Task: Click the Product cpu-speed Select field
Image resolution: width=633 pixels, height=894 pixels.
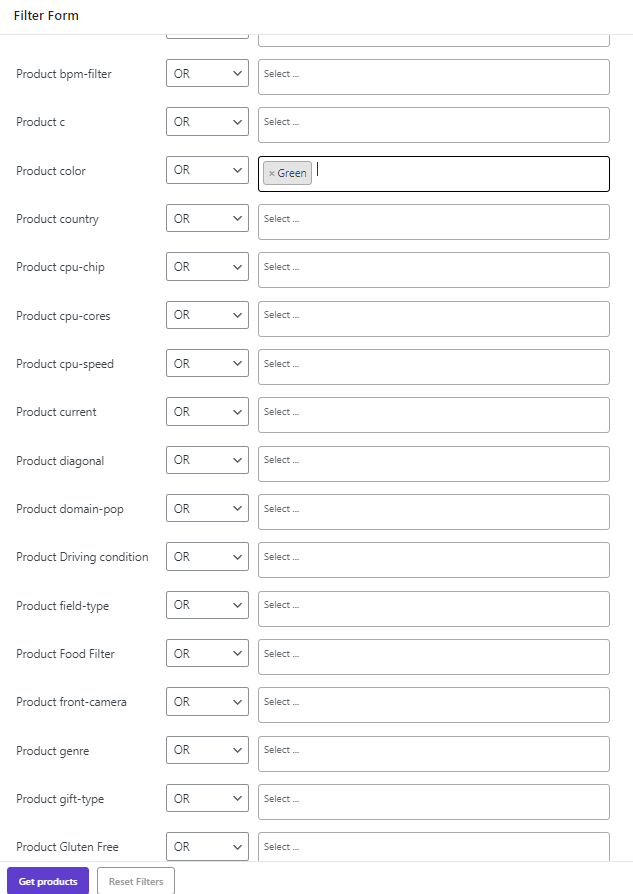Action: [x=433, y=367]
